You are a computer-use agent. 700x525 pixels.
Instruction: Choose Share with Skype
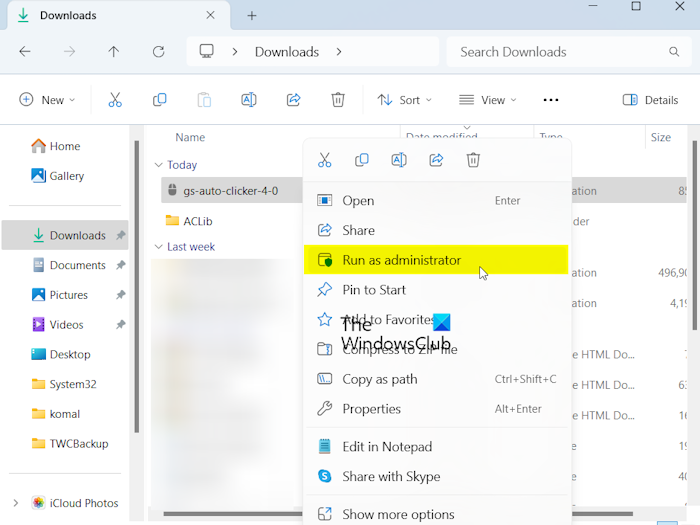click(x=436, y=476)
